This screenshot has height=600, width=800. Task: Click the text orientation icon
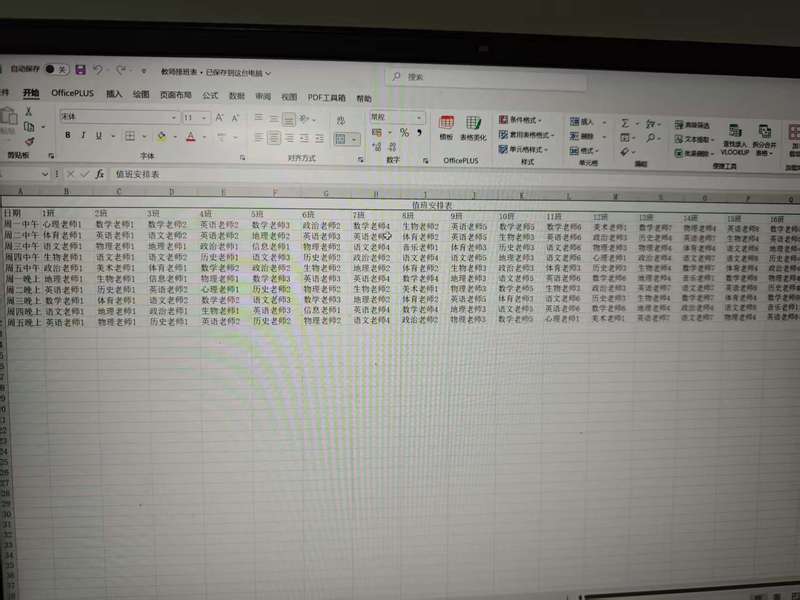coord(305,119)
